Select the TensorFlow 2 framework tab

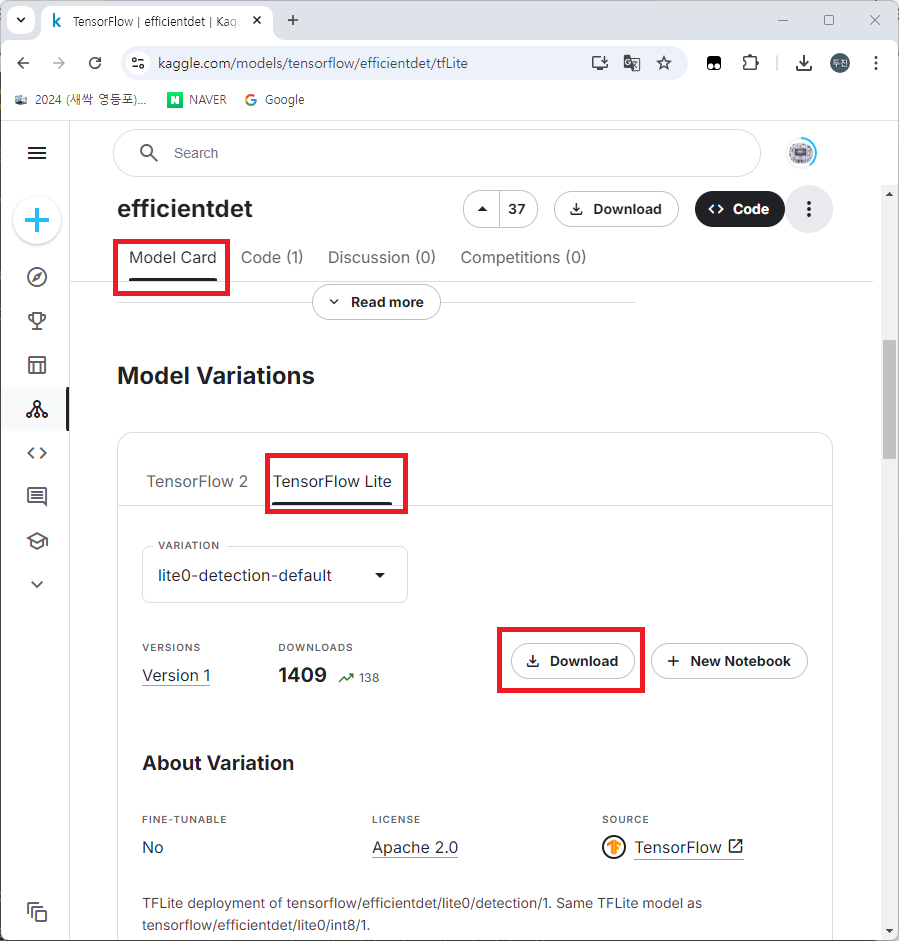point(197,481)
